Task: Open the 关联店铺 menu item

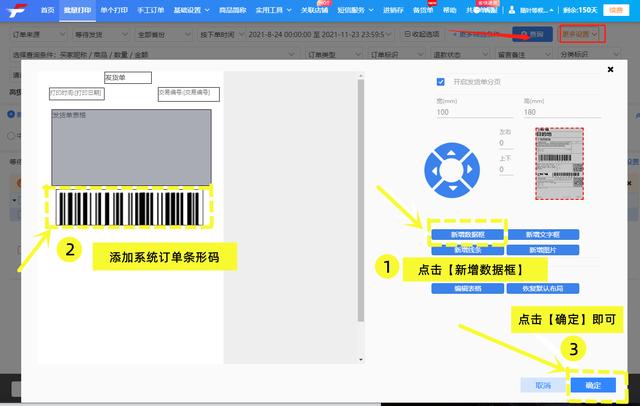Action: pyautogui.click(x=314, y=10)
